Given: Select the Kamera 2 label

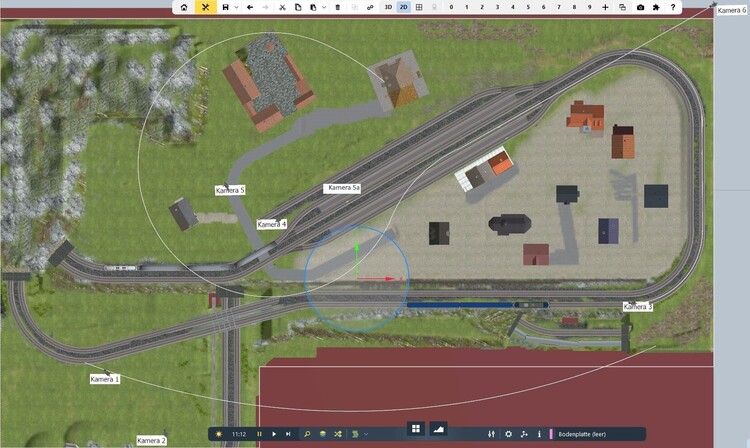Looking at the screenshot, I should (151, 441).
